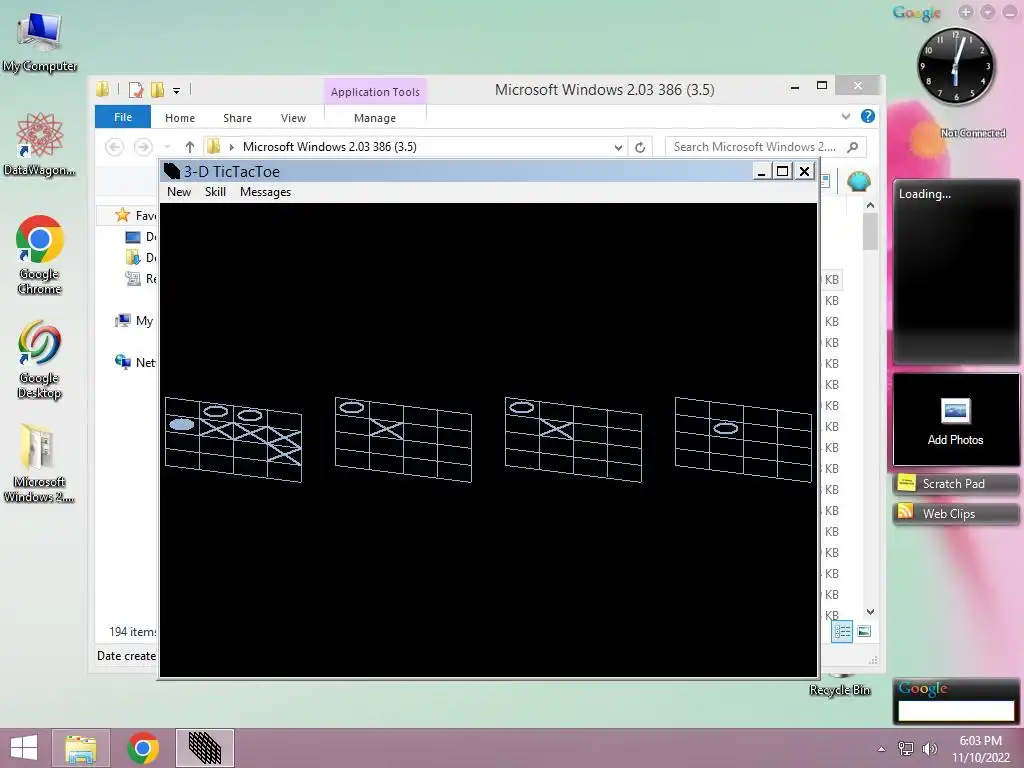Expand the ribbon with the chevron
Viewport: 1024px width, 768px height.
846,116
